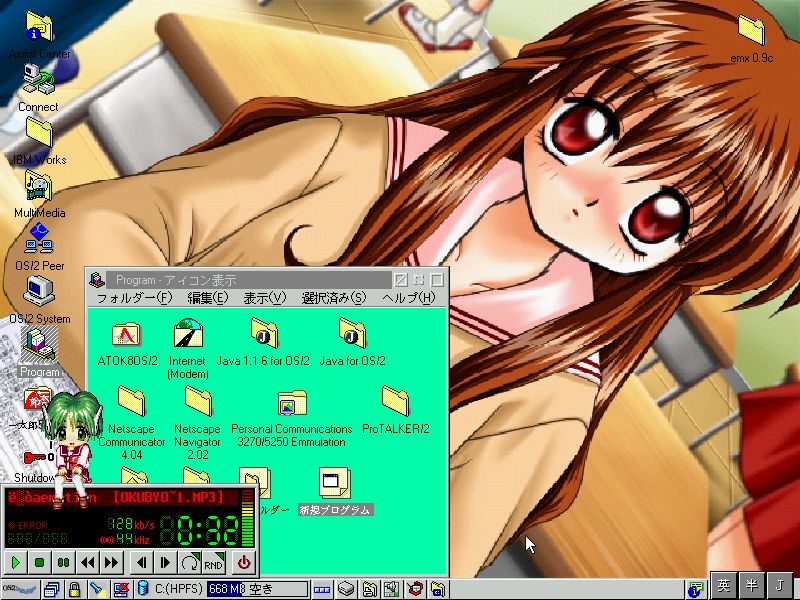
Task: Open the OS/2 System icon
Action: tap(39, 291)
